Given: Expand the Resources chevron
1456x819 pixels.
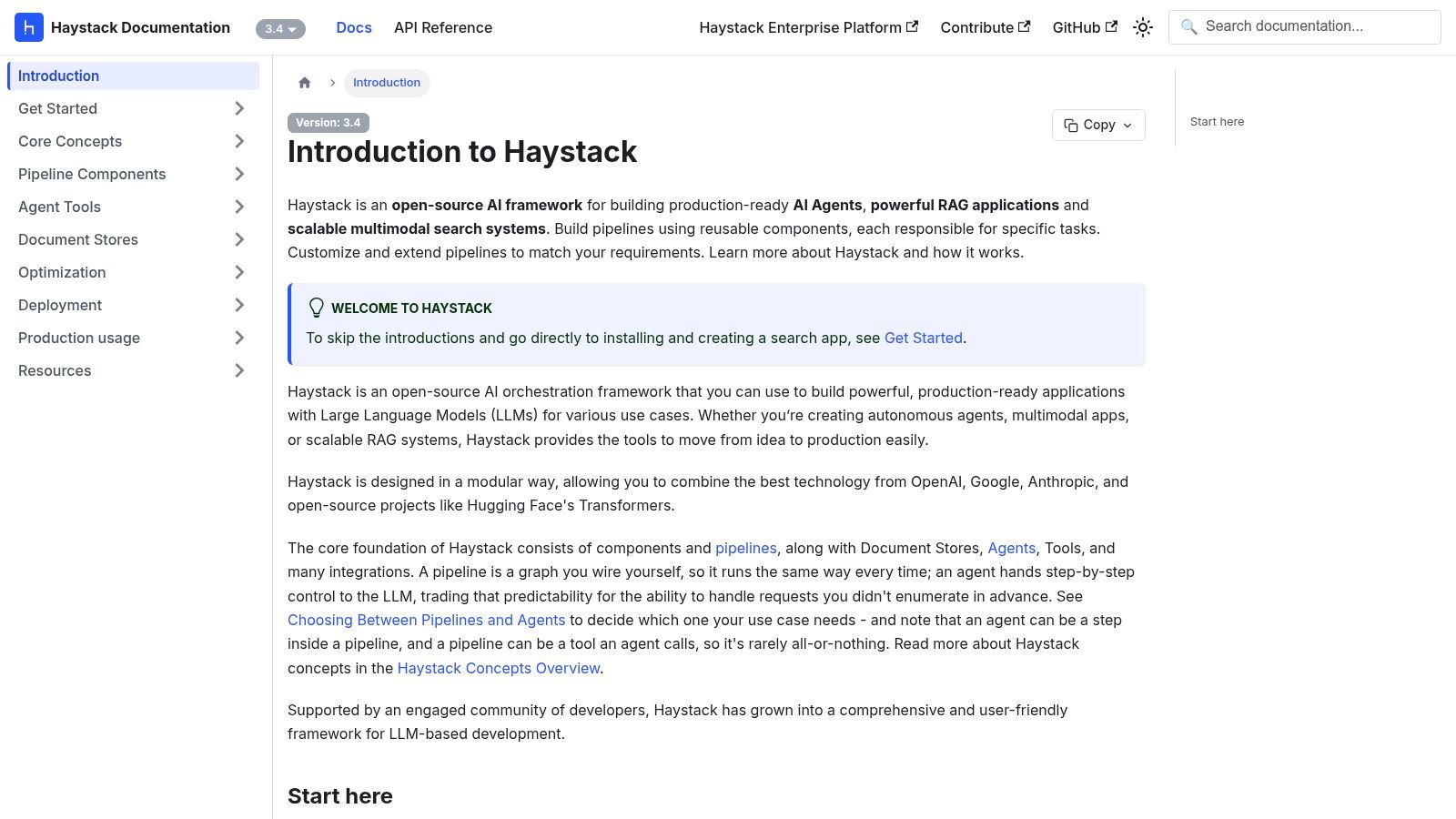Looking at the screenshot, I should 239,370.
